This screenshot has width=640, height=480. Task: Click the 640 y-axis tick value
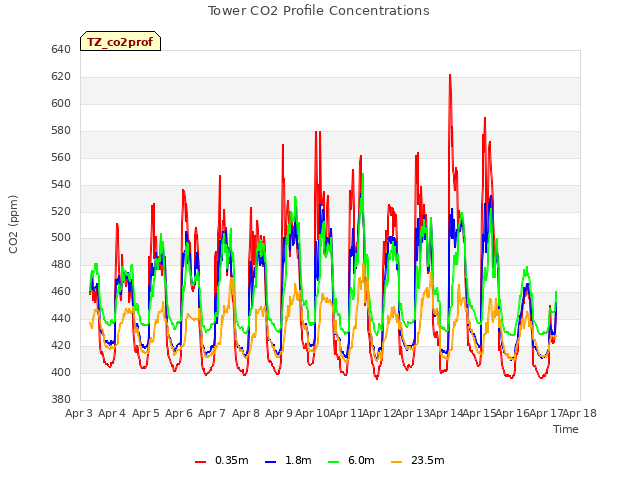coord(61,50)
